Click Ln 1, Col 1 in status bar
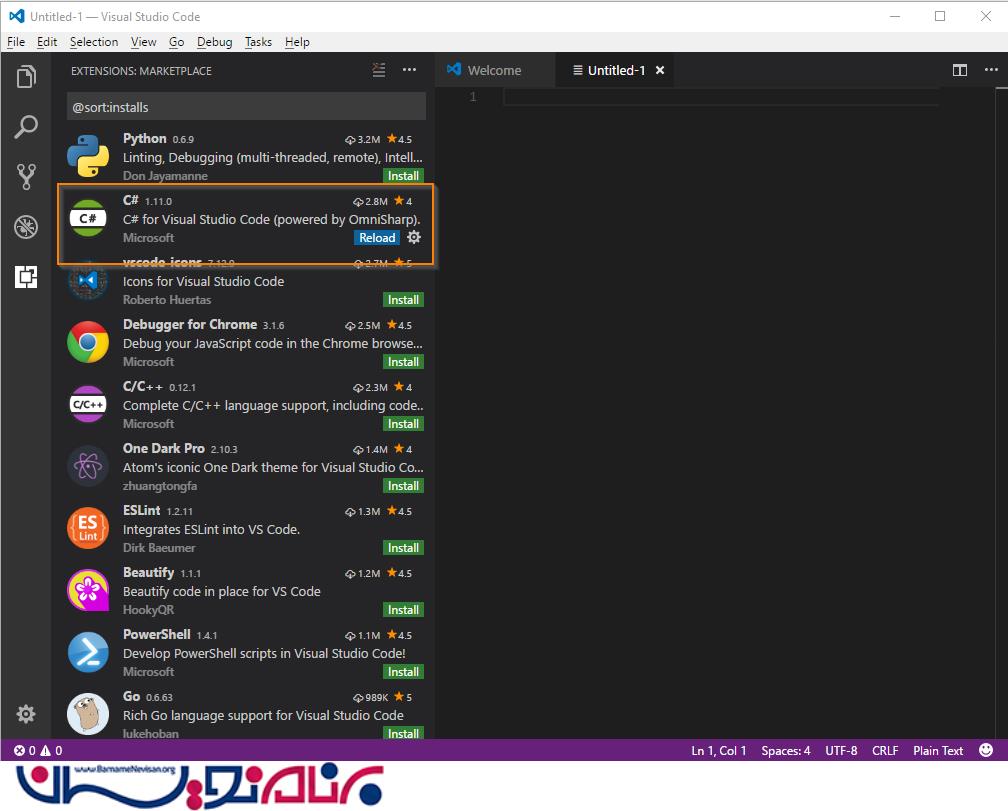The image size is (1008, 811). click(719, 750)
